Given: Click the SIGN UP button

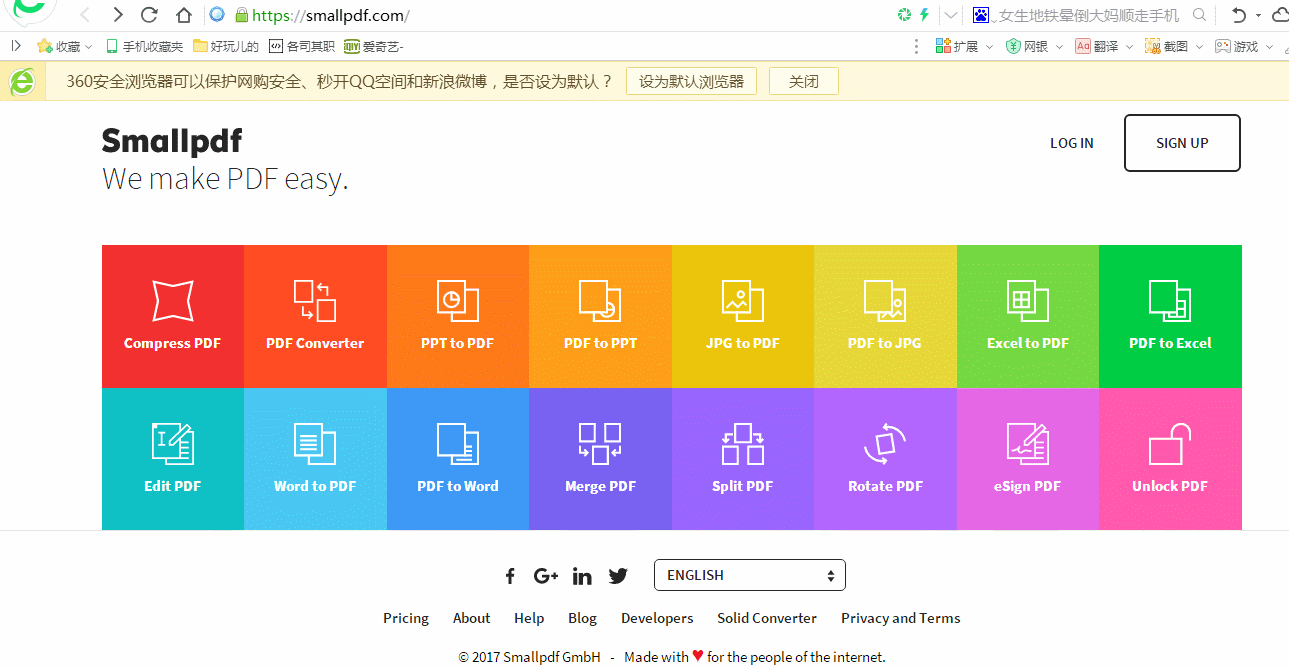Looking at the screenshot, I should point(1182,143).
